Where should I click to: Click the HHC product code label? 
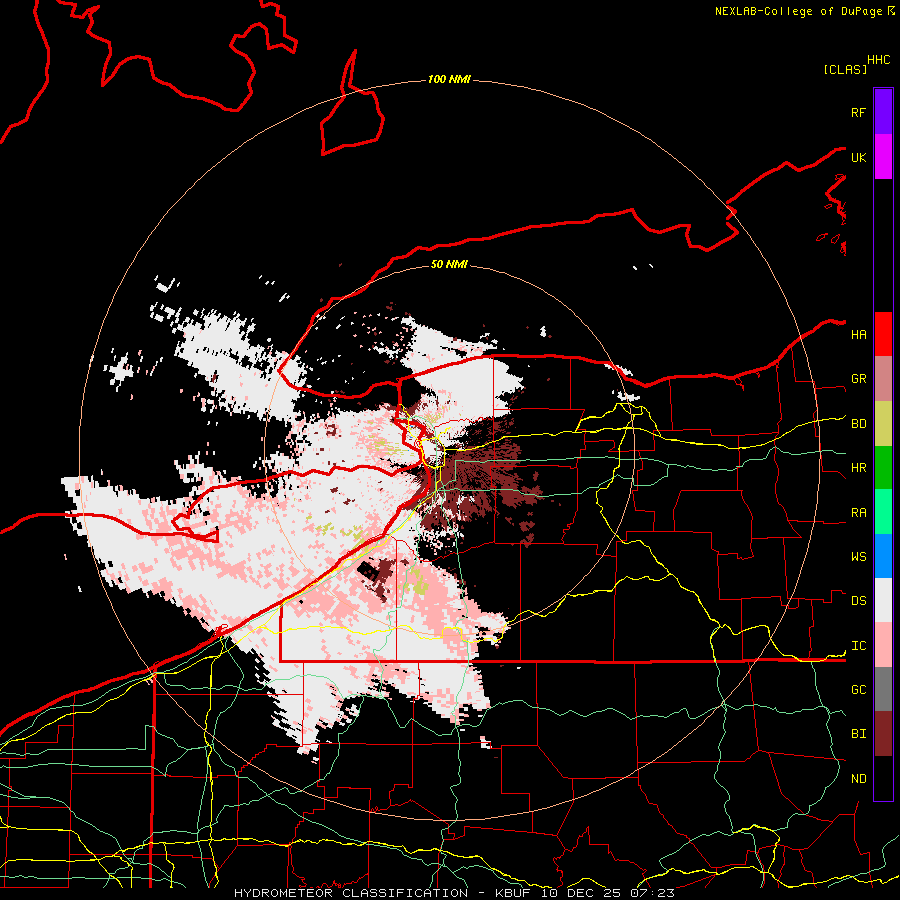879,60
